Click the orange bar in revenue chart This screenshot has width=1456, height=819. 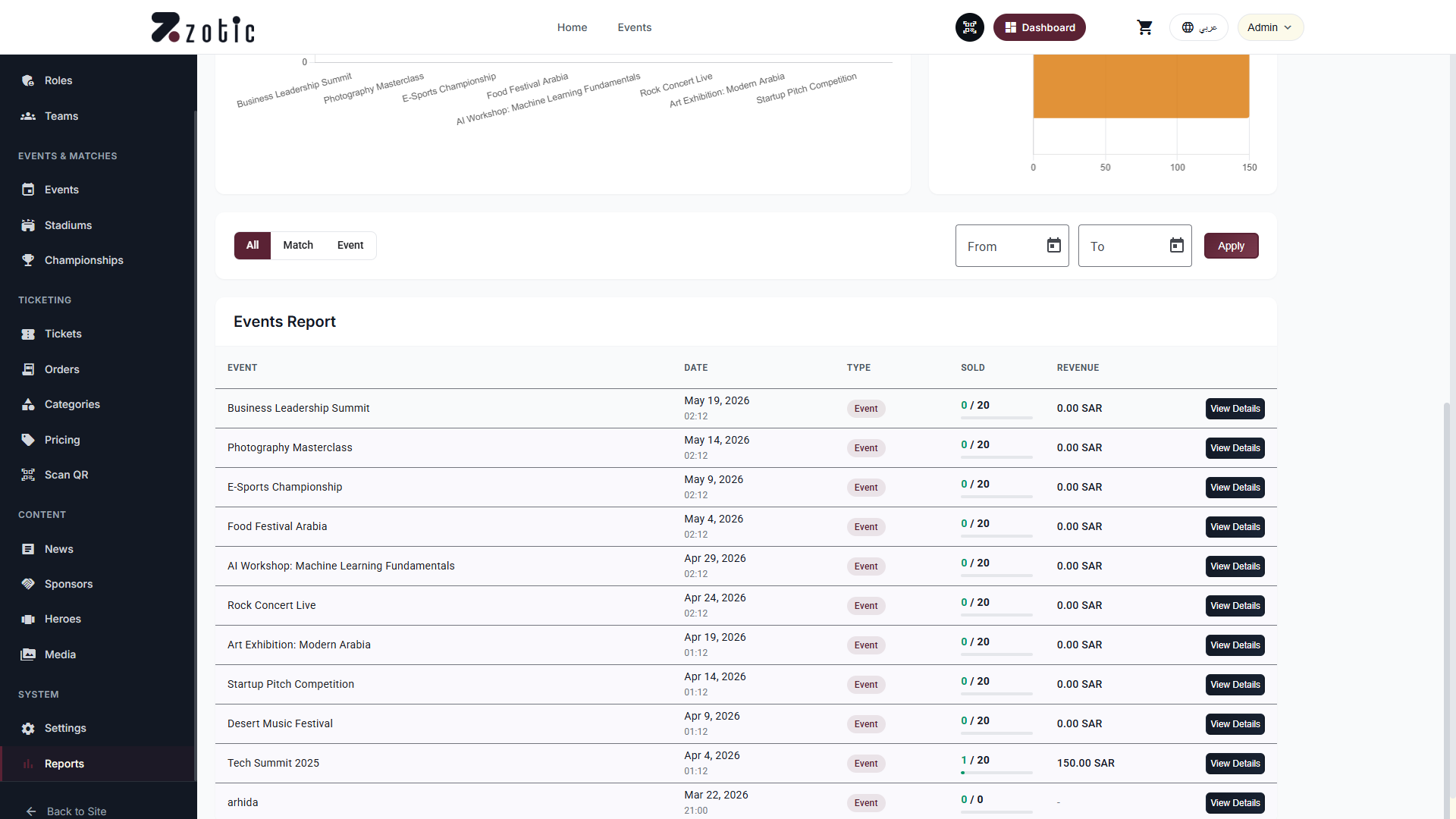[x=1141, y=86]
